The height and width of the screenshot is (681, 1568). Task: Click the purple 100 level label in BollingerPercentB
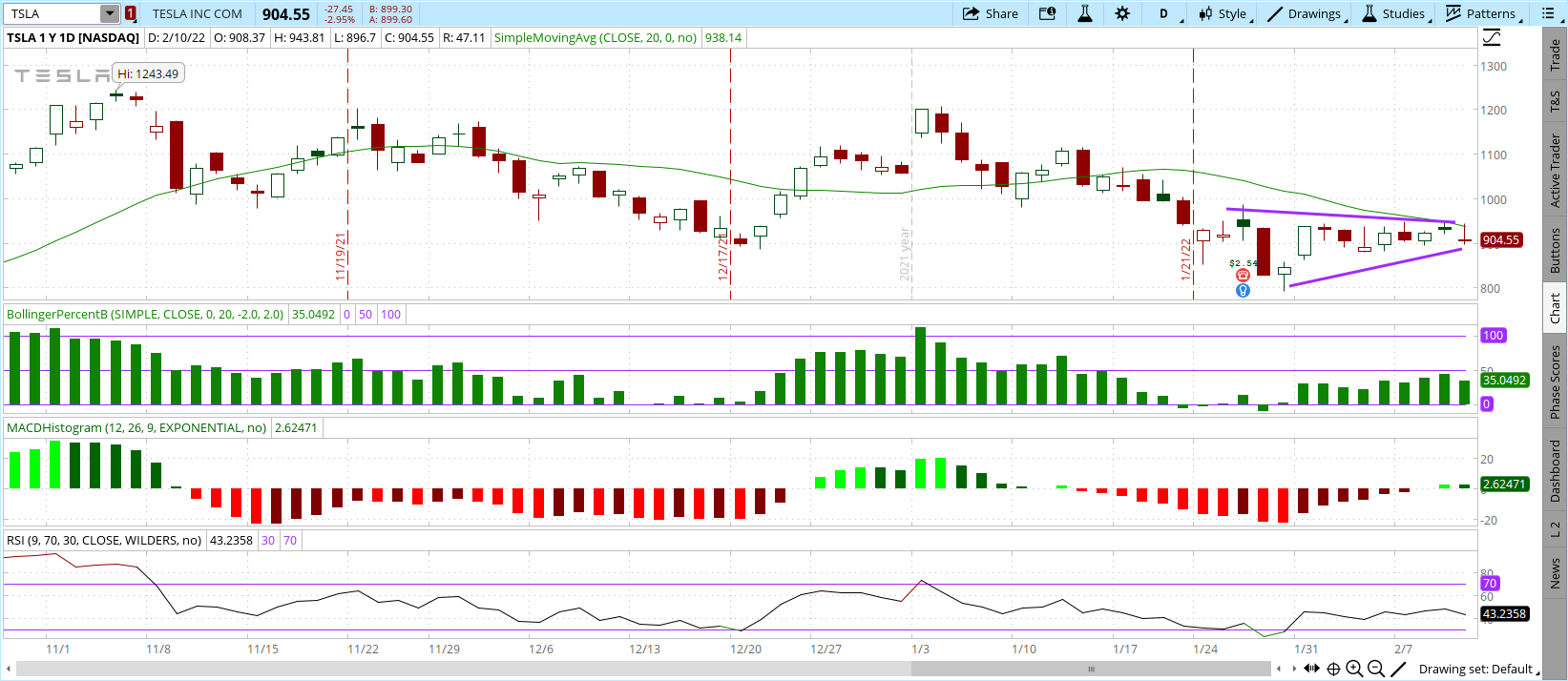click(1493, 335)
